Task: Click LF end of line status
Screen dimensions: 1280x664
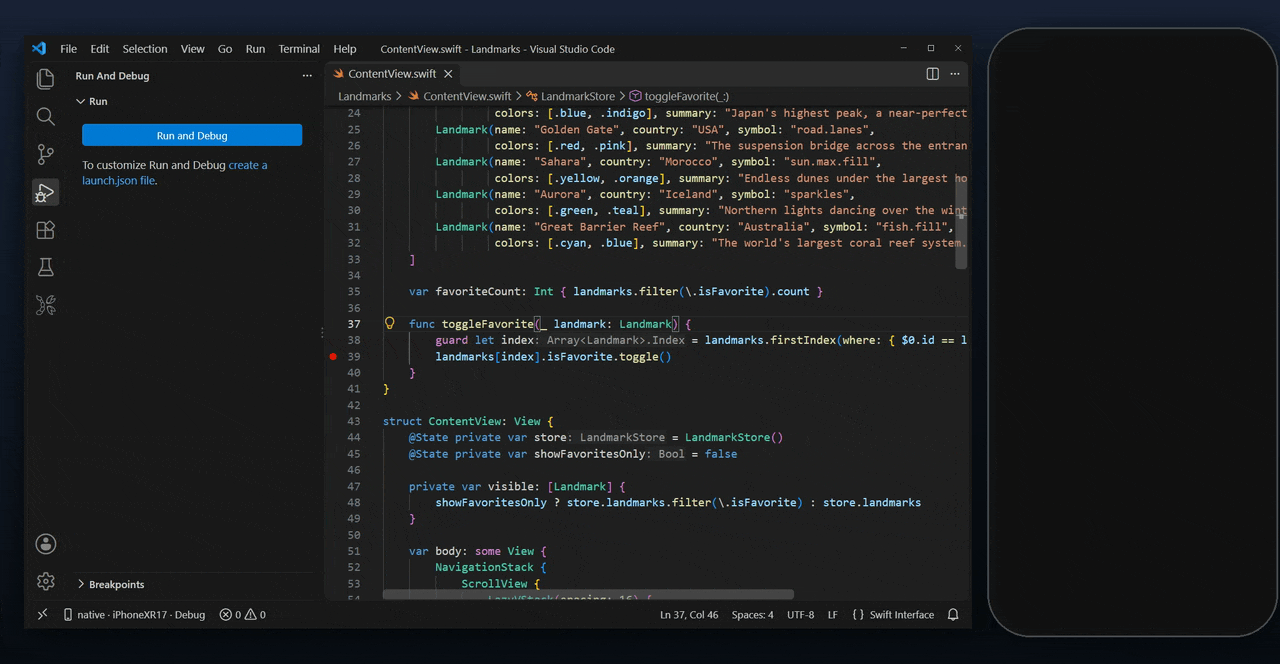Action: (x=833, y=615)
